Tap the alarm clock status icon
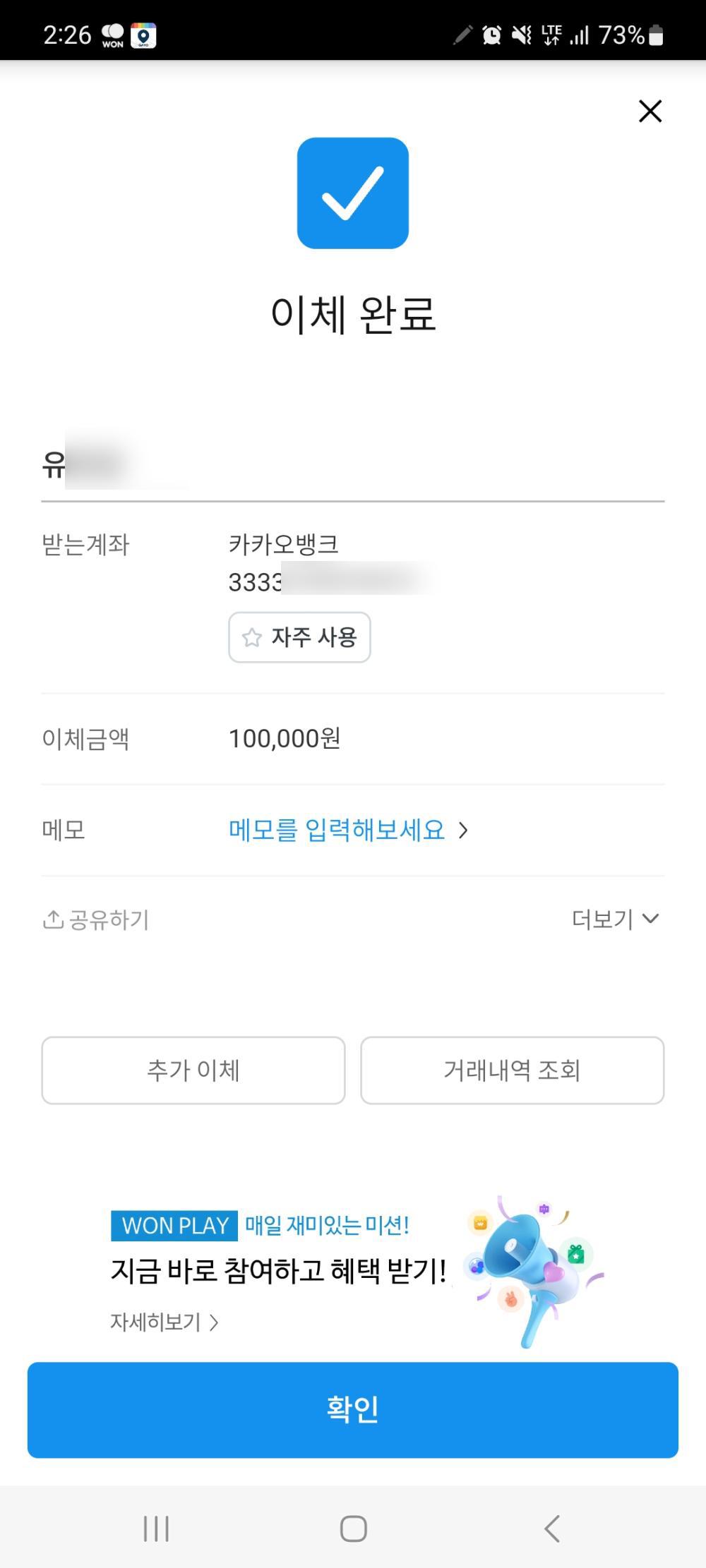The height and width of the screenshot is (1568, 706). point(491,35)
